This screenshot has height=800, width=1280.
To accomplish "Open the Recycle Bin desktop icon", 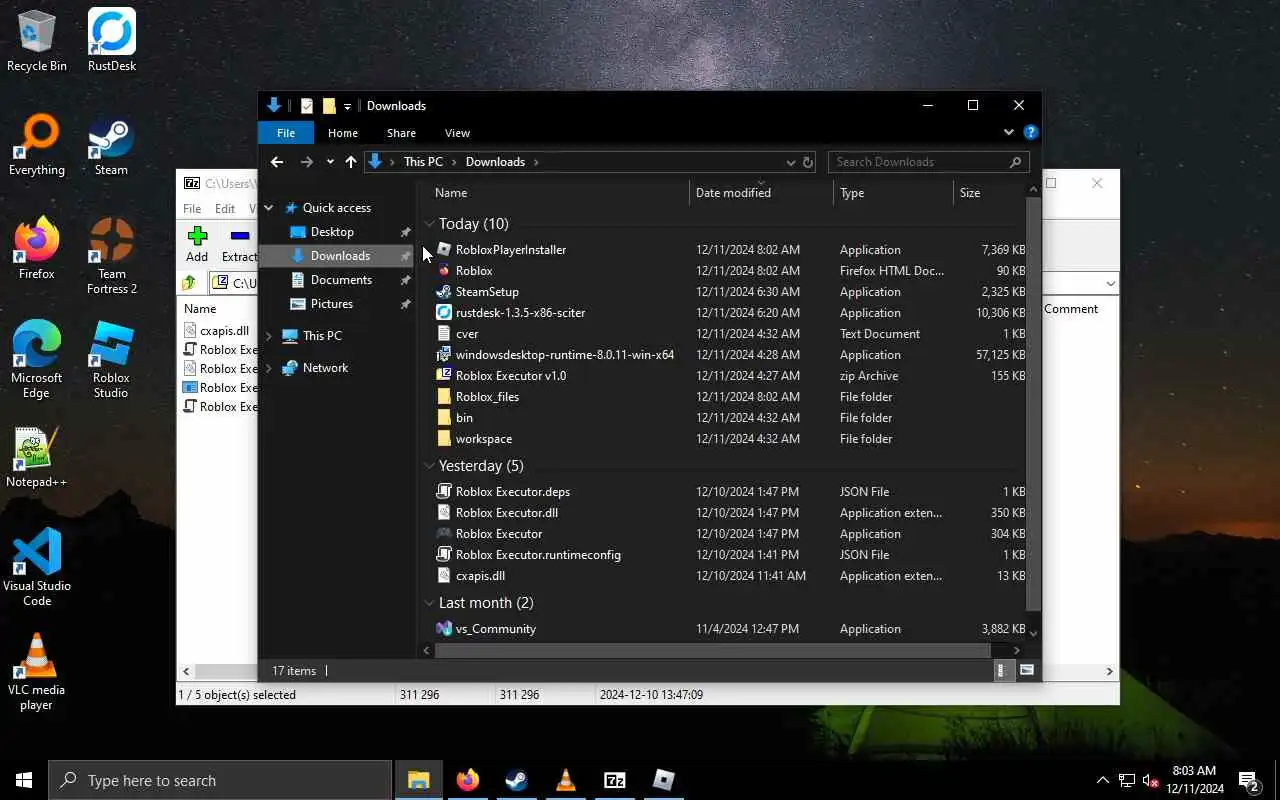I will (x=37, y=41).
